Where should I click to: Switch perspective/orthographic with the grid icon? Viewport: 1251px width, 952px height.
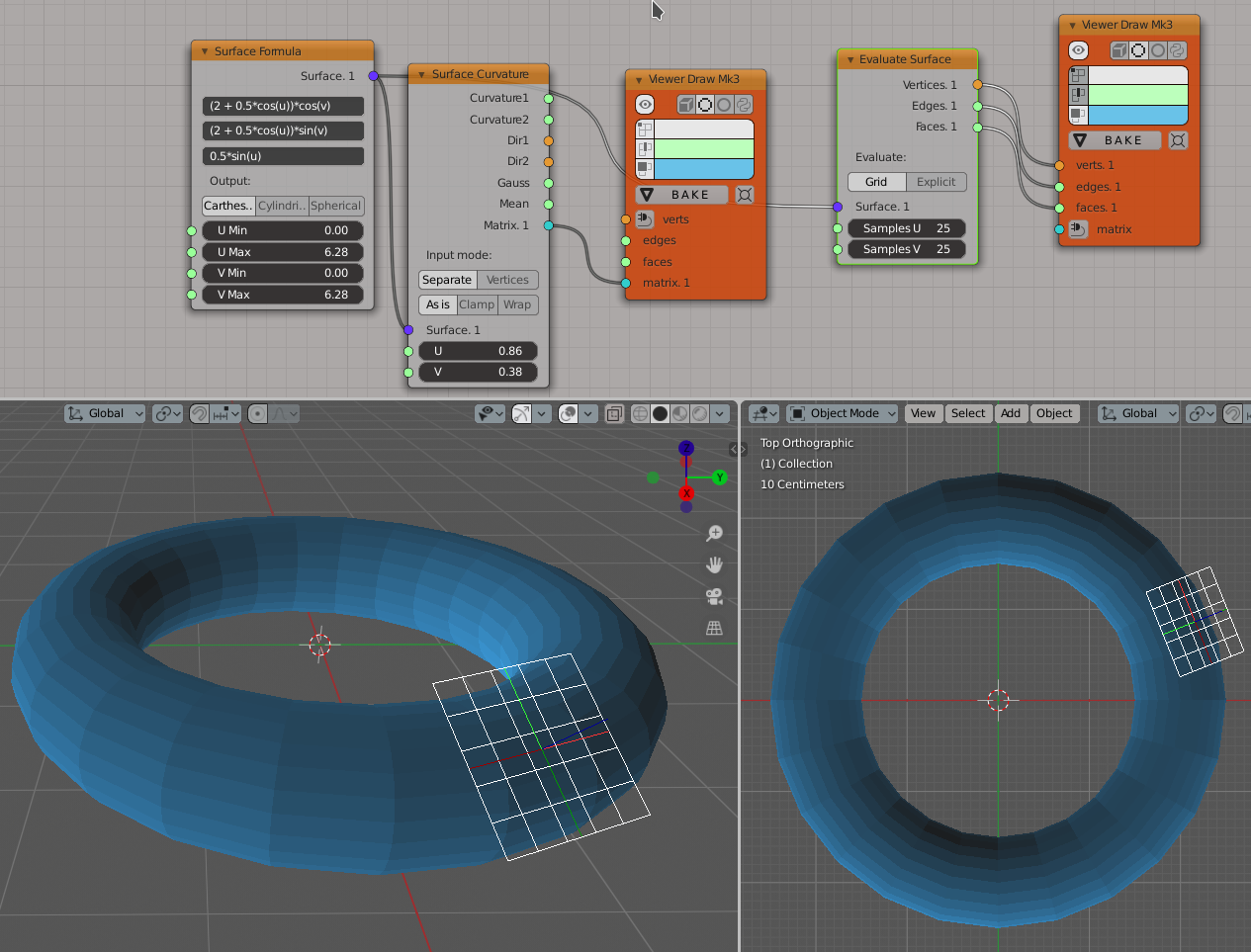pos(714,628)
